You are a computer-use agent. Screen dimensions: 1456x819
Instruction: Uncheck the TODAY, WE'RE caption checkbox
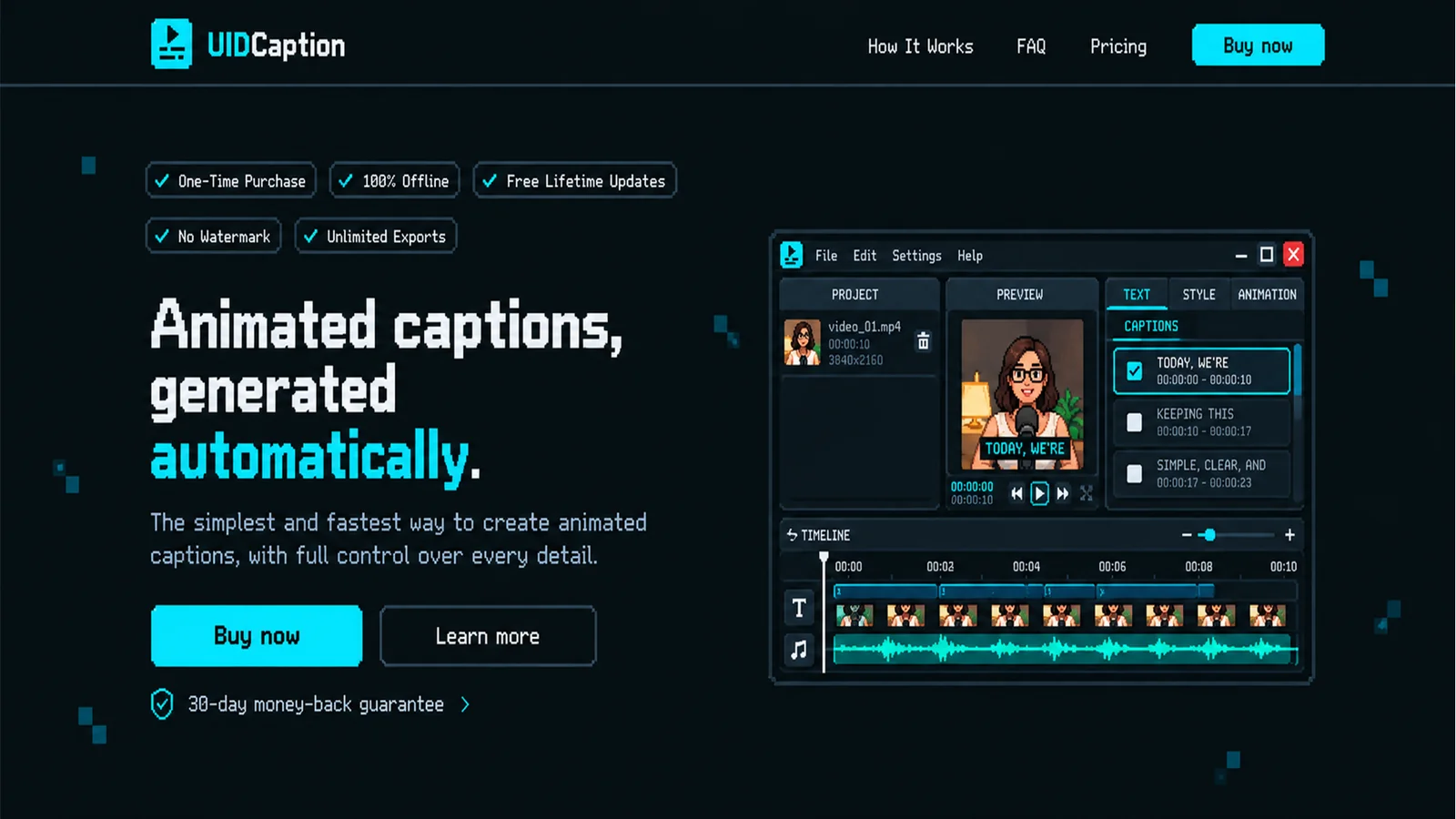coord(1135,371)
